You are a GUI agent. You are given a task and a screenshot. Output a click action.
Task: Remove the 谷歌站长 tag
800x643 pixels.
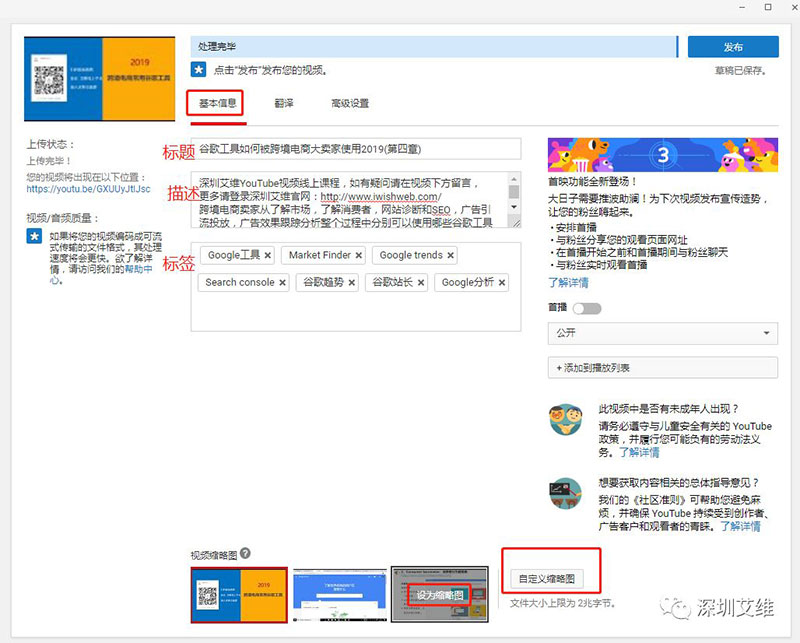421,283
